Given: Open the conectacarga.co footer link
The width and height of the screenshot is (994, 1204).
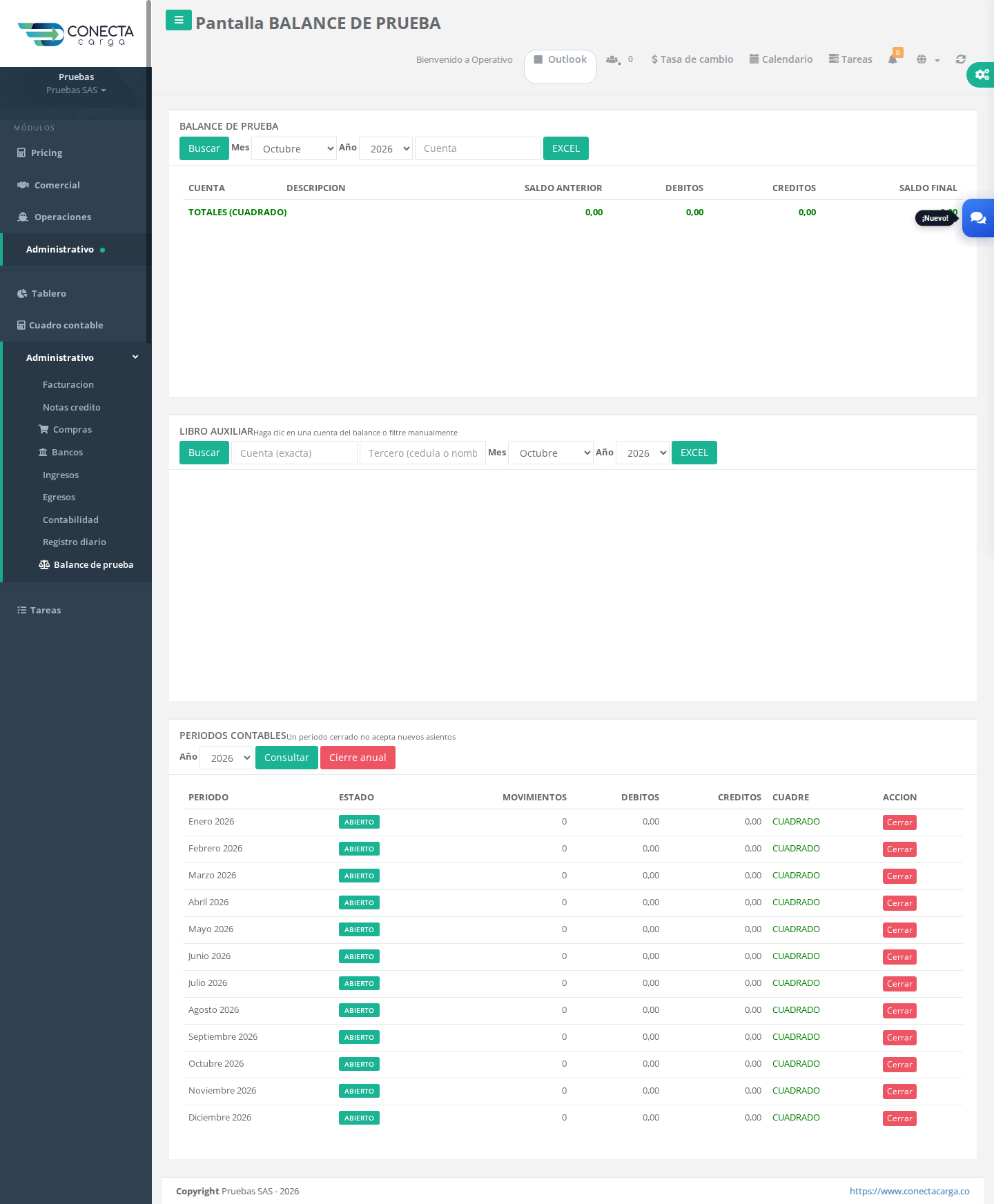Looking at the screenshot, I should (909, 1191).
